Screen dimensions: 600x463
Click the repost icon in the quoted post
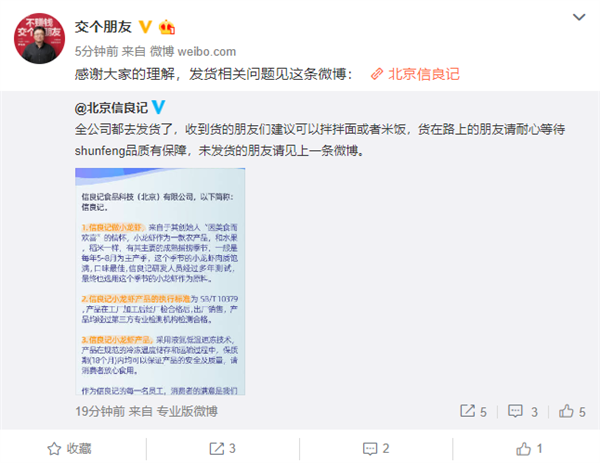467,411
